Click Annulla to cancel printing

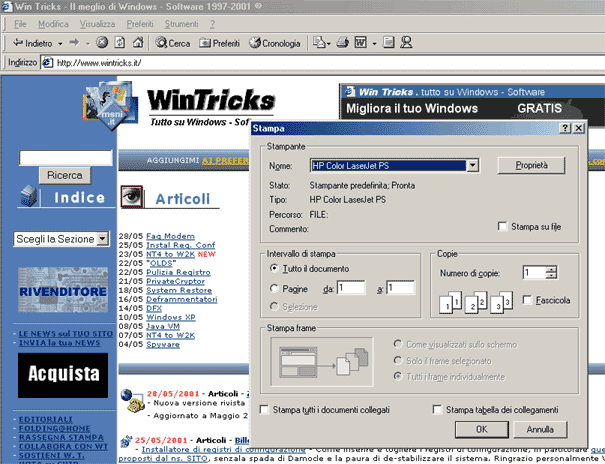[540, 429]
